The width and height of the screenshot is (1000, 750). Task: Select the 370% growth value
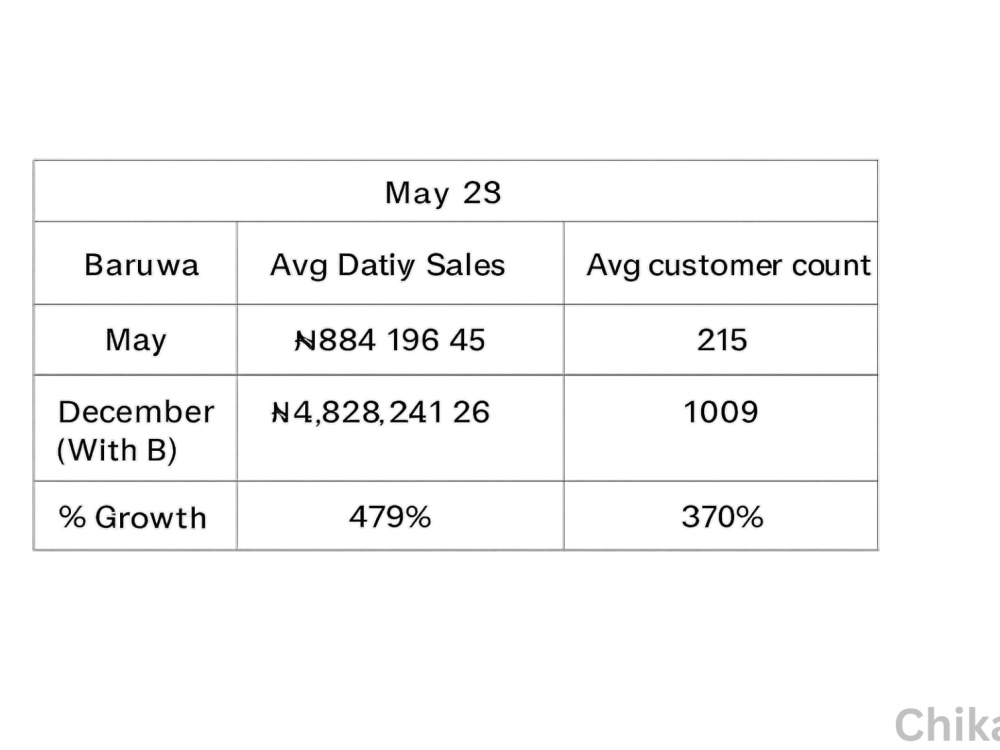[721, 515]
